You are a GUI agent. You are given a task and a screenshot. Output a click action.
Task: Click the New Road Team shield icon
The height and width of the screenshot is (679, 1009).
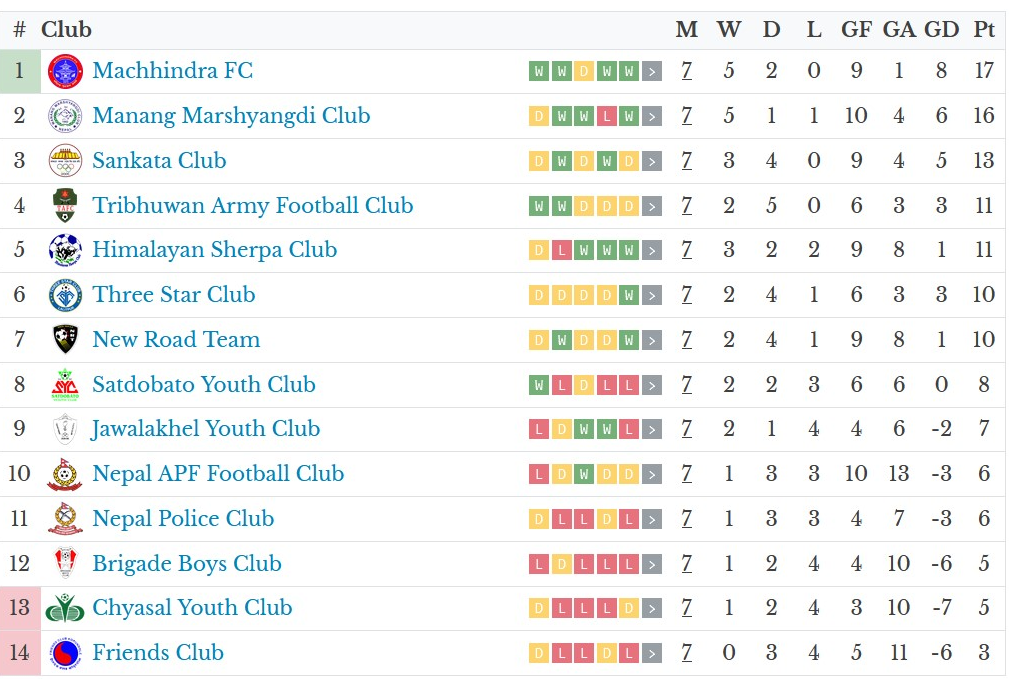(66, 340)
